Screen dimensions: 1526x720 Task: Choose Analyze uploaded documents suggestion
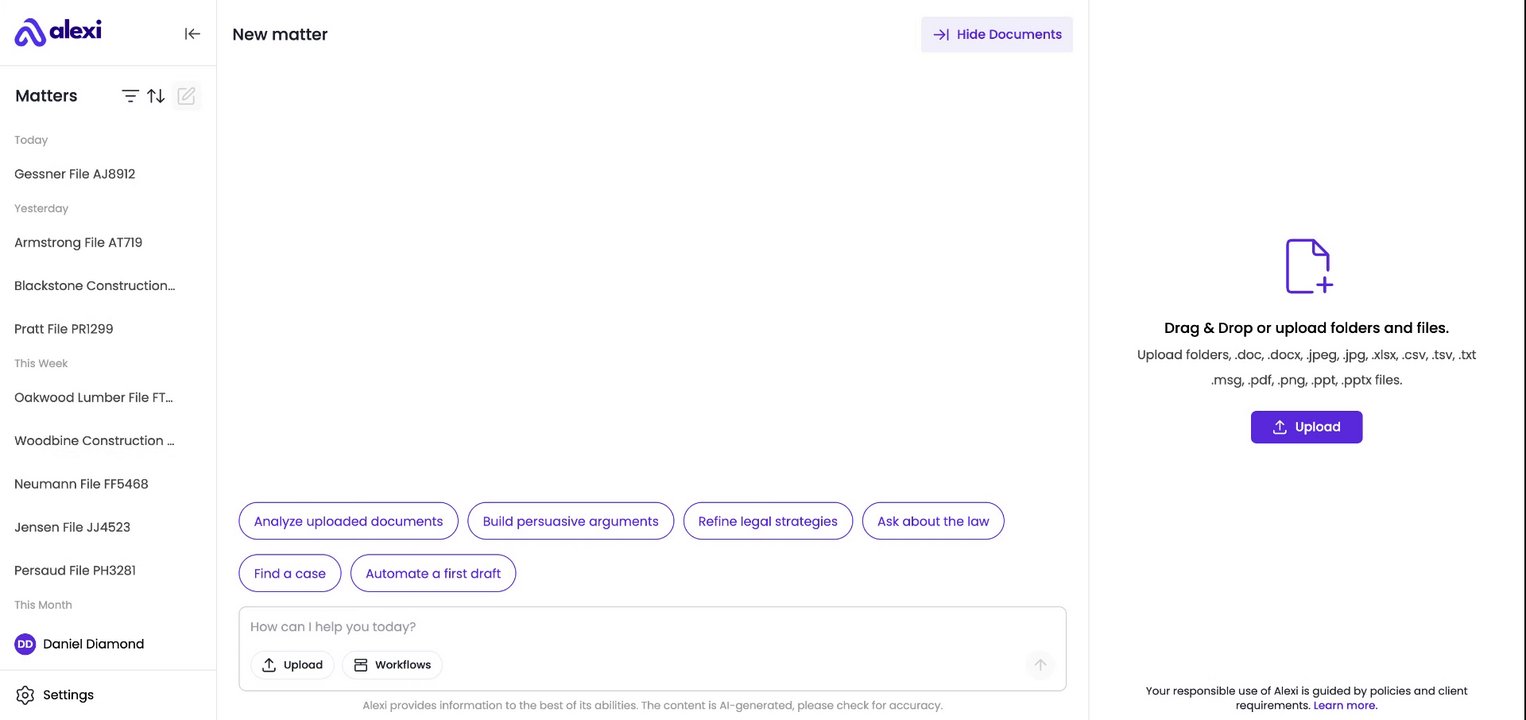click(x=348, y=521)
